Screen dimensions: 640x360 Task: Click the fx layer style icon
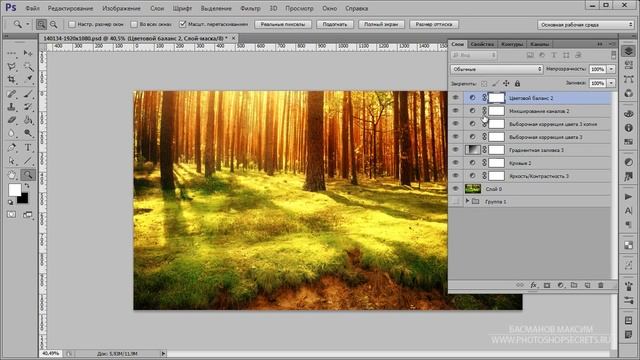(533, 285)
